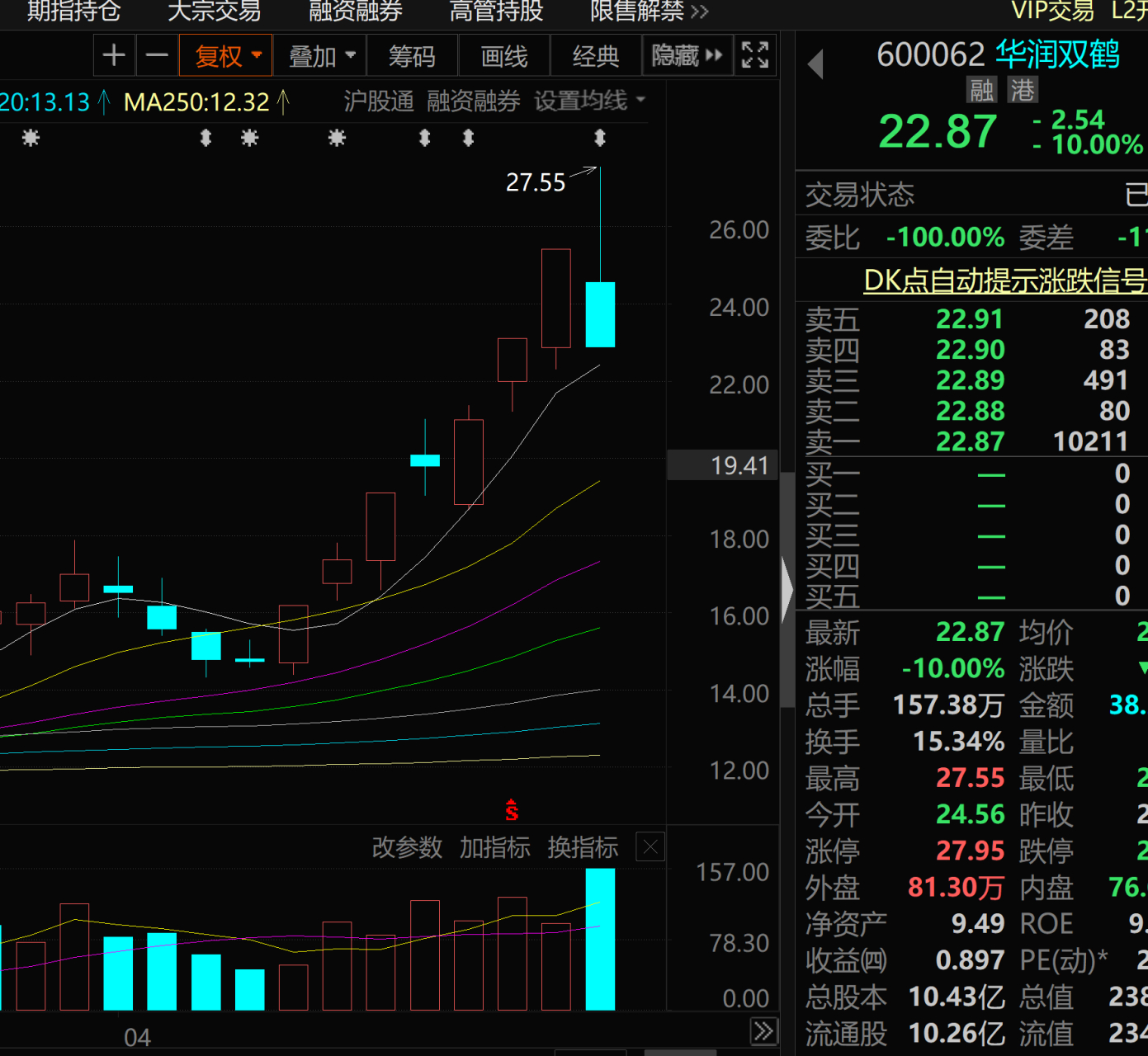Screen dimensions: 1148x1056
Task: Toggle 融资融券 indicator below toolbar
Action: [x=473, y=101]
